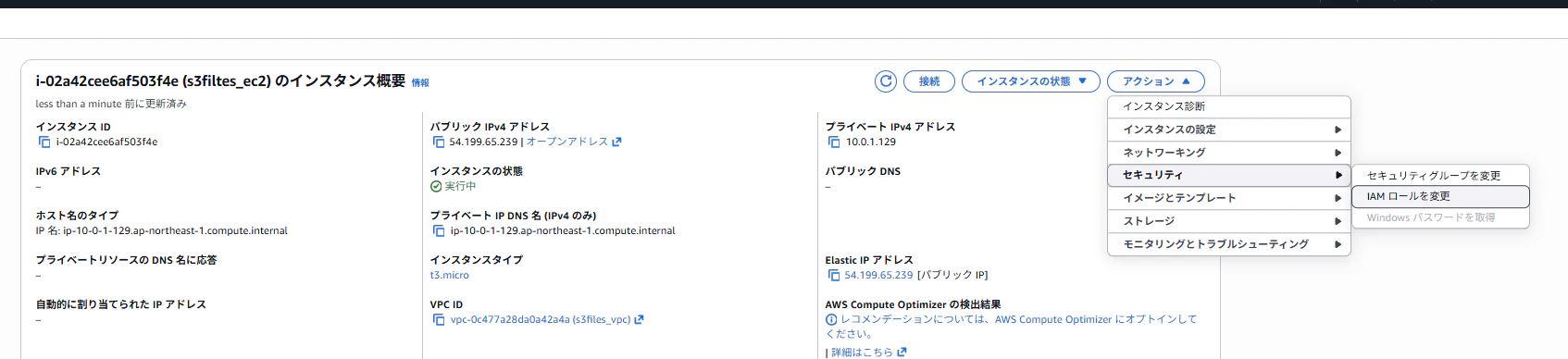
Task: Copy the Elastic IP address
Action: pos(834,275)
